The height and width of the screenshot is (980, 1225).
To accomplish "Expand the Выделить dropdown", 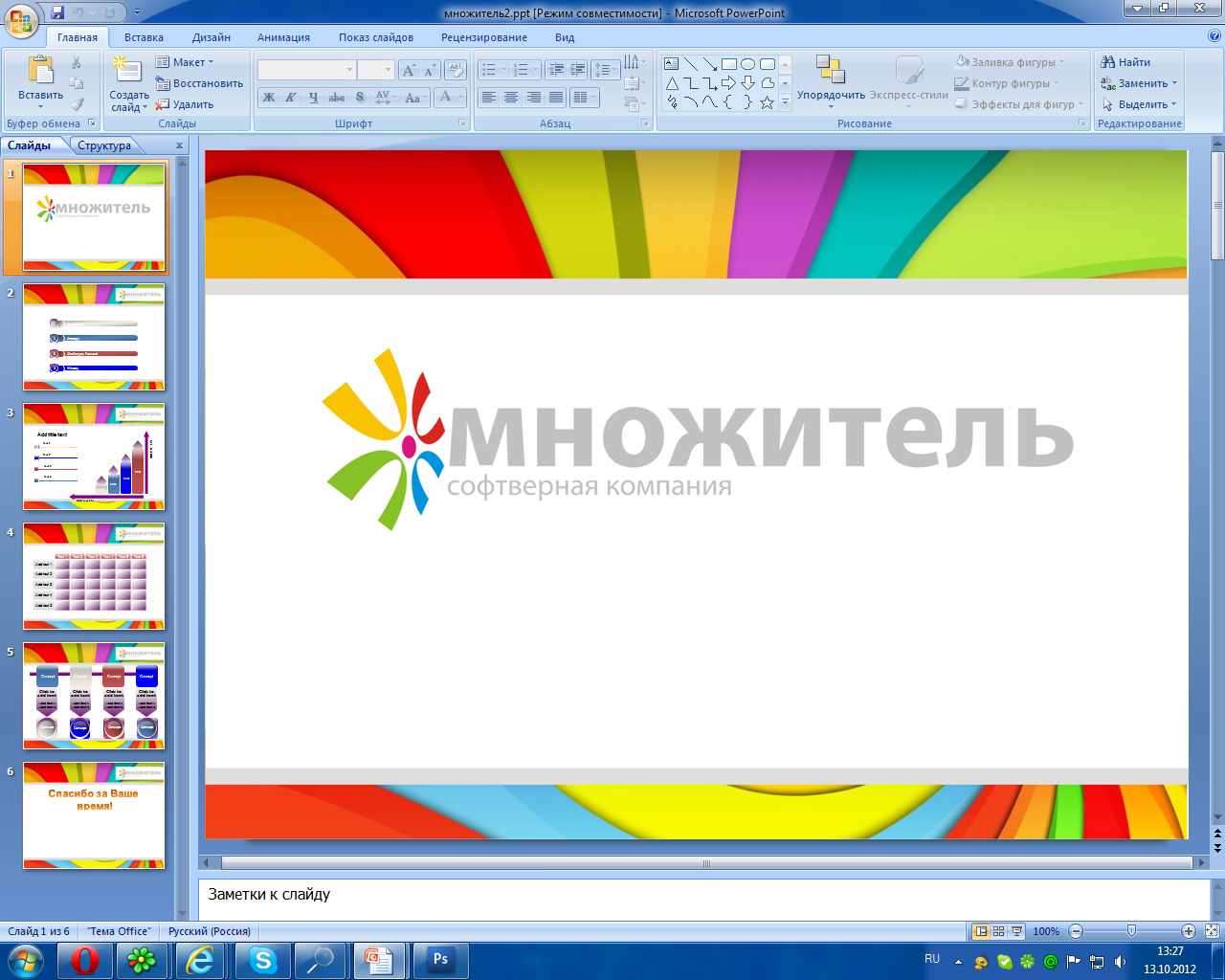I will coord(1139,104).
